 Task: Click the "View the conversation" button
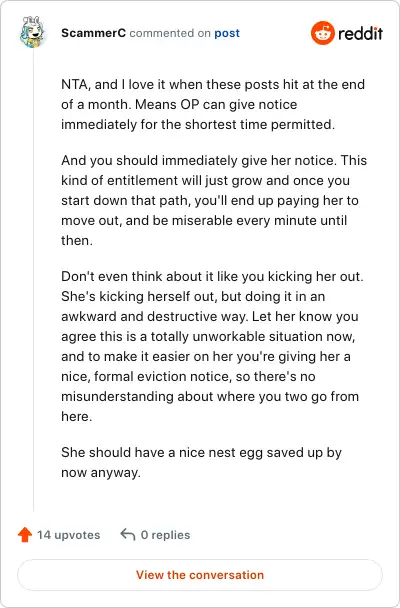coord(200,575)
